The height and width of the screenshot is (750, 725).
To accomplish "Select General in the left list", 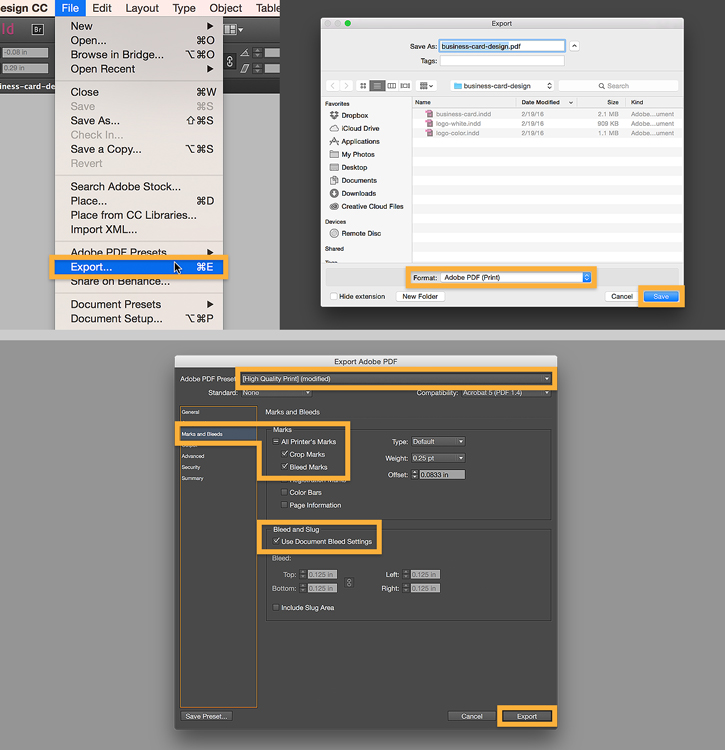I will pos(218,412).
